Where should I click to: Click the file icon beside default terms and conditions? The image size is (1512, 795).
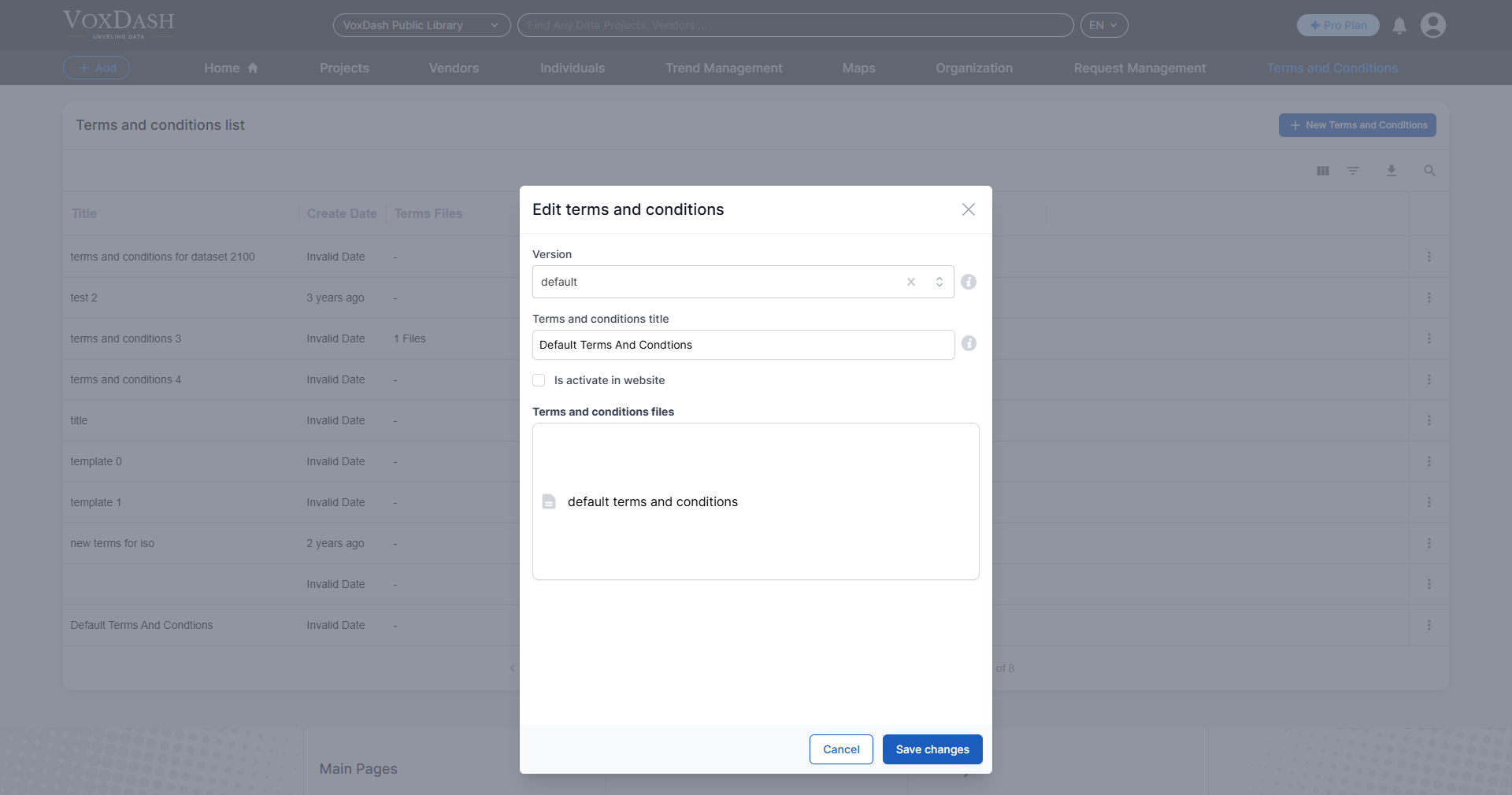[549, 501]
